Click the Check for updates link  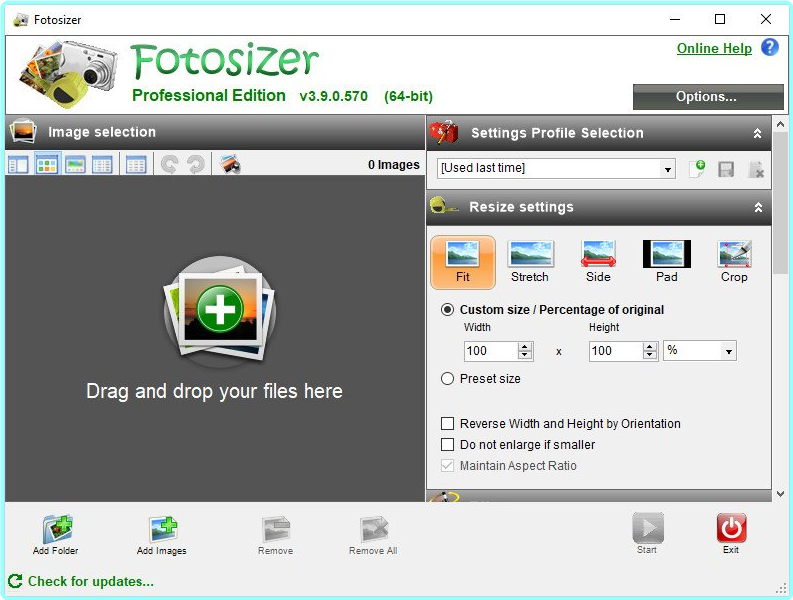coord(90,581)
